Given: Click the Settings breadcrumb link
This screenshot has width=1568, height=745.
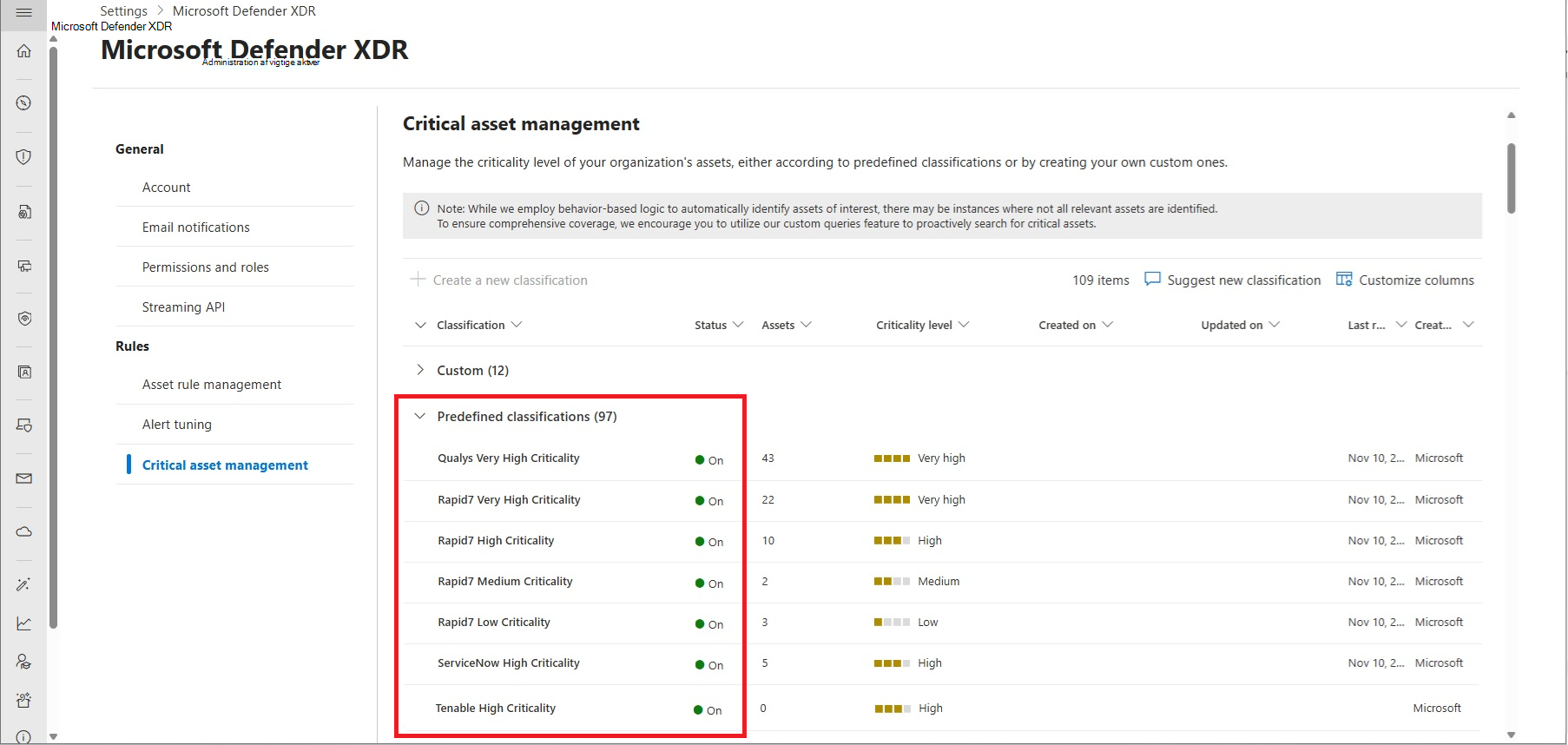Looking at the screenshot, I should (123, 11).
